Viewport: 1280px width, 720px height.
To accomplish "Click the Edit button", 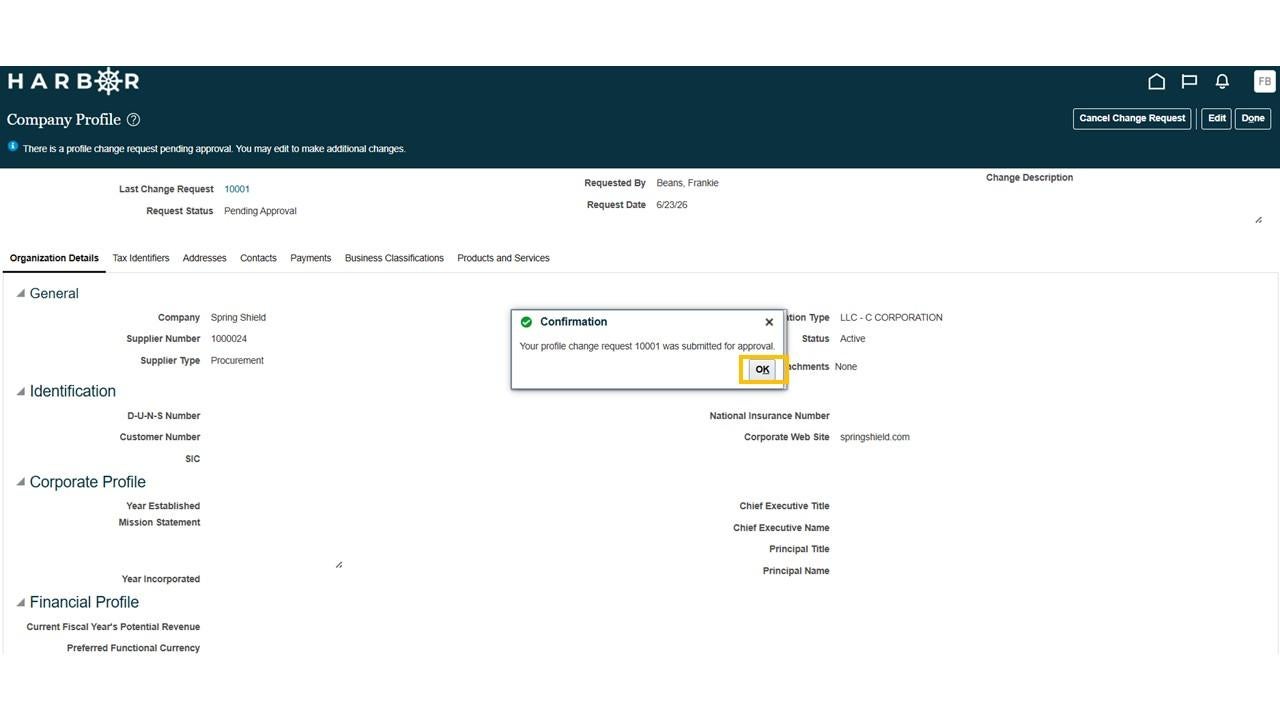I will tap(1216, 118).
